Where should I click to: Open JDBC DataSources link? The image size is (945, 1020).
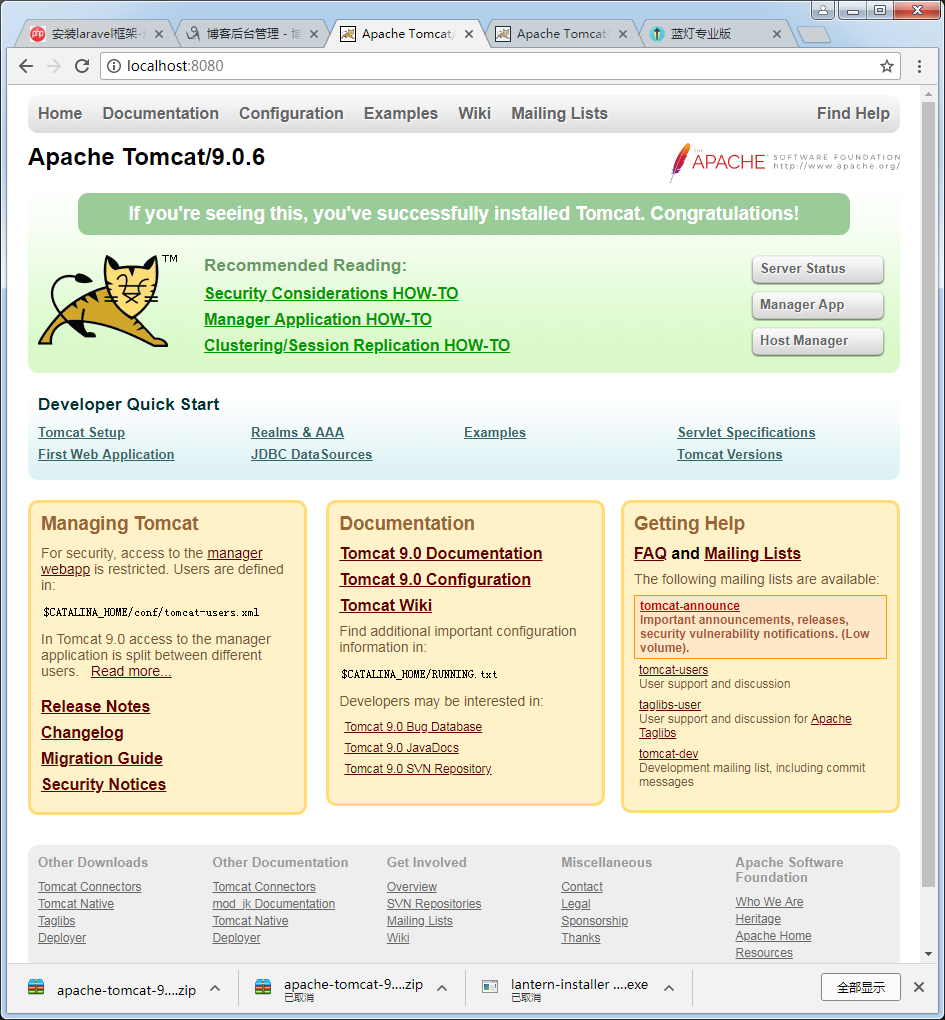pos(312,455)
